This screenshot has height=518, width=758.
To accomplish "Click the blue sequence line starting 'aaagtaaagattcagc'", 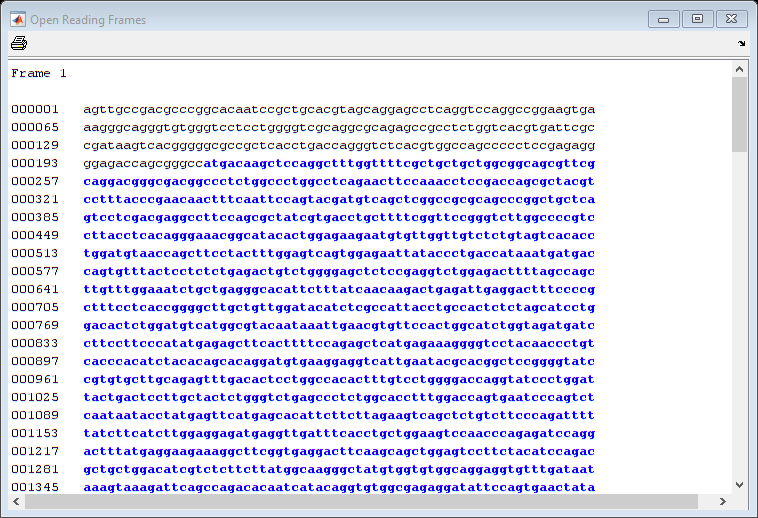I will click(x=339, y=488).
